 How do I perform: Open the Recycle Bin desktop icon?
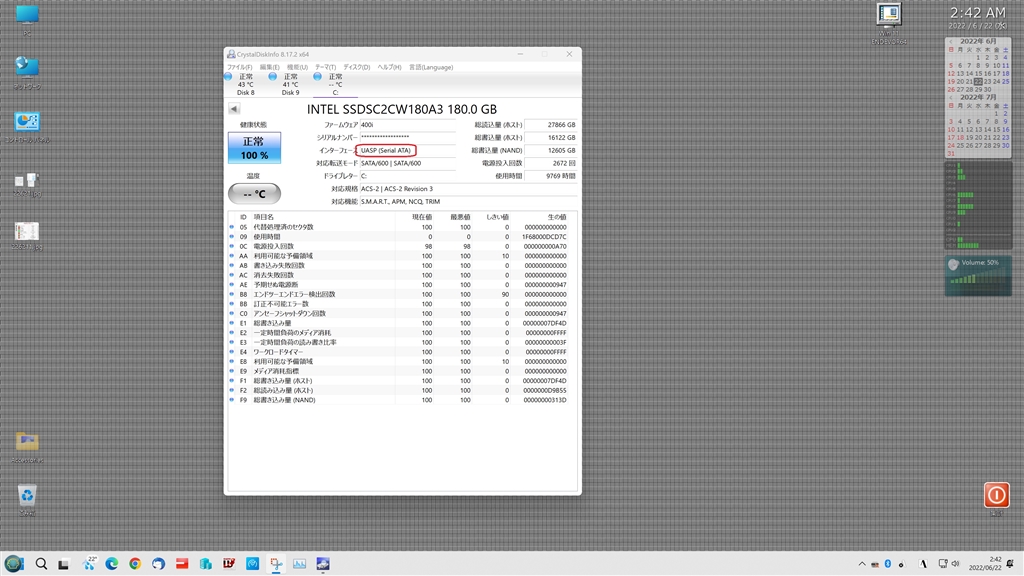click(x=27, y=500)
